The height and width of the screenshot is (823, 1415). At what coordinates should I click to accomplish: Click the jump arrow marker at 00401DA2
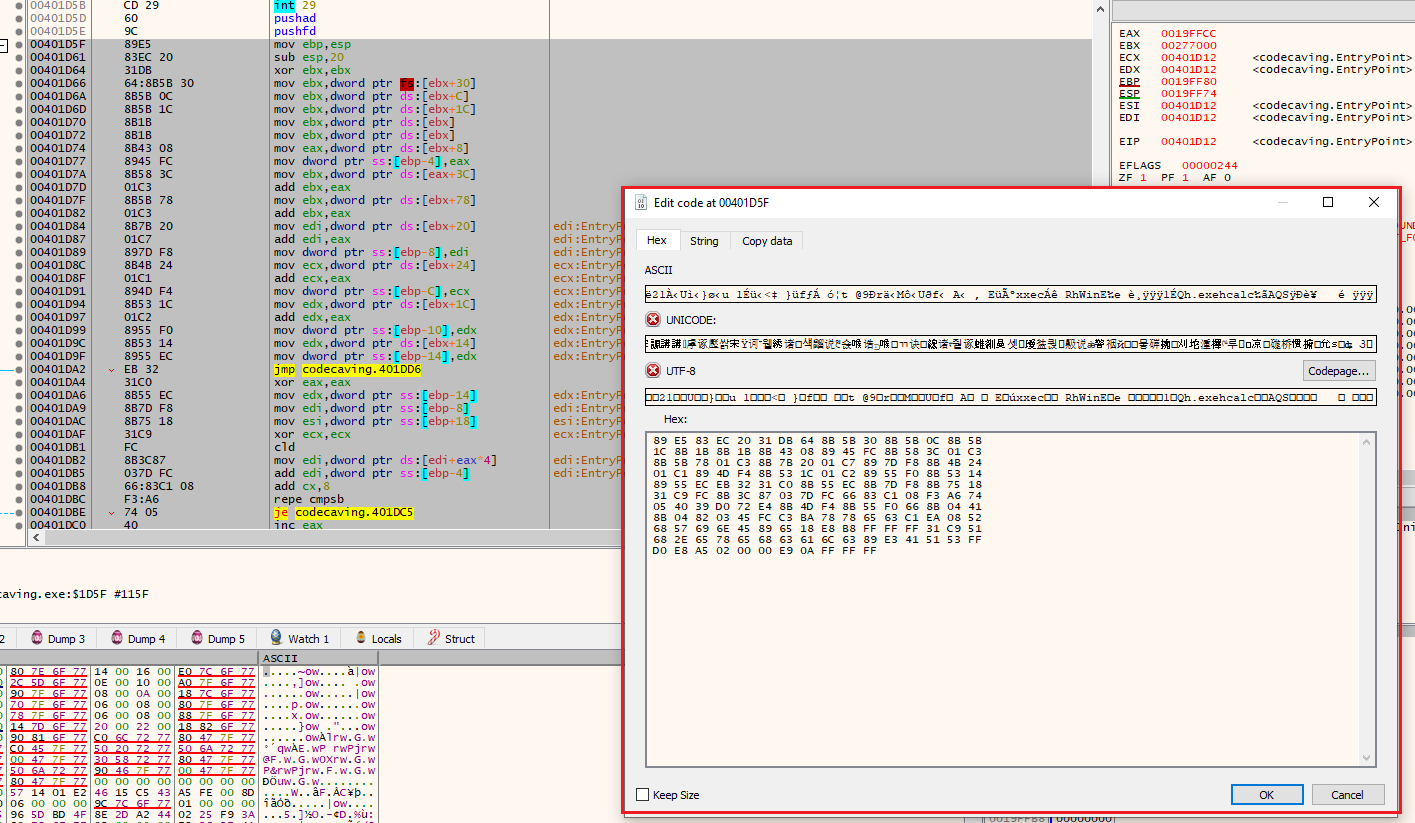point(113,369)
